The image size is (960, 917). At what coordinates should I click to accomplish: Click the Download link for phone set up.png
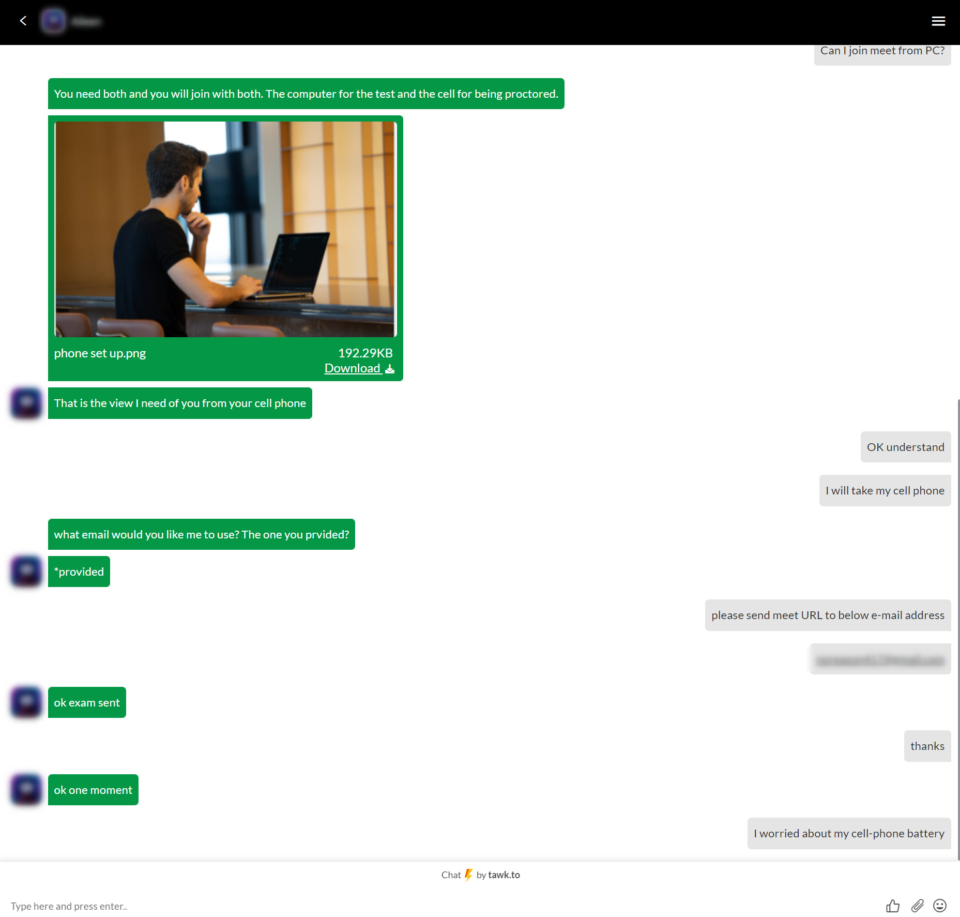353,368
